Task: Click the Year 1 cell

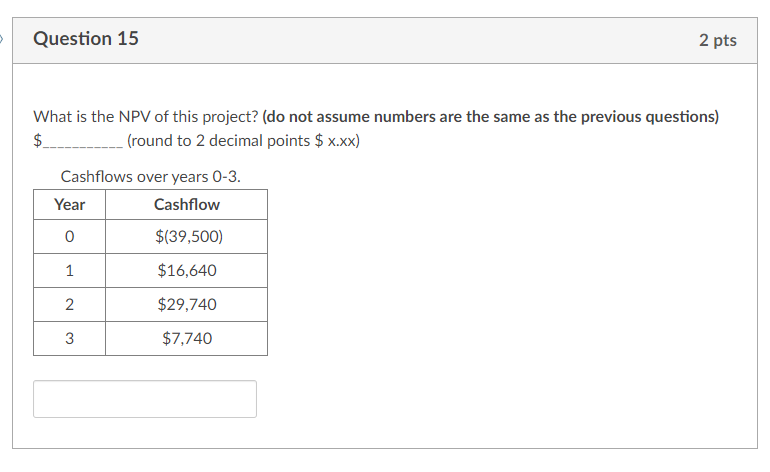Action: pyautogui.click(x=69, y=270)
